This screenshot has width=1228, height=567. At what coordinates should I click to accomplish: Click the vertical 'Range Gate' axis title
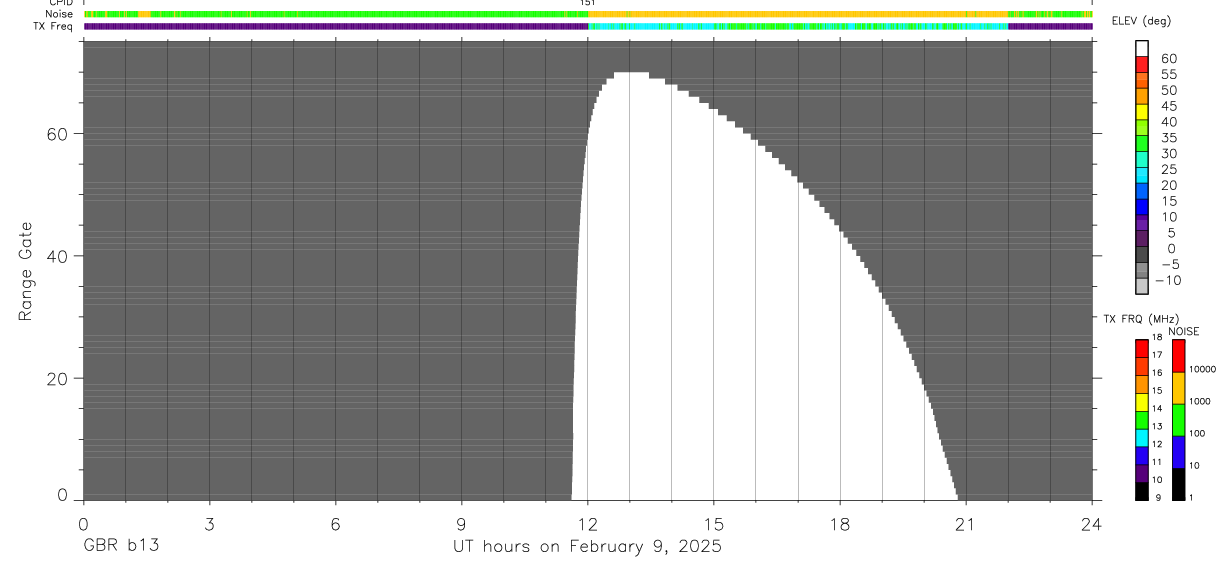[26, 272]
